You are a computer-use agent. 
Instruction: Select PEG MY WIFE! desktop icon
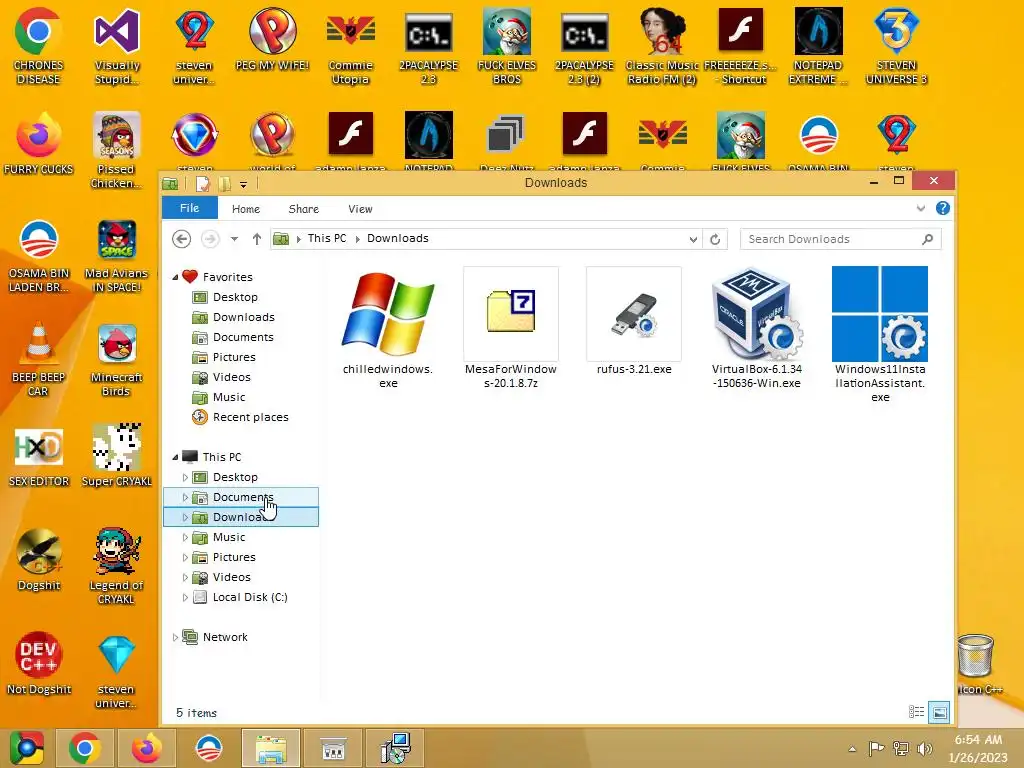272,39
